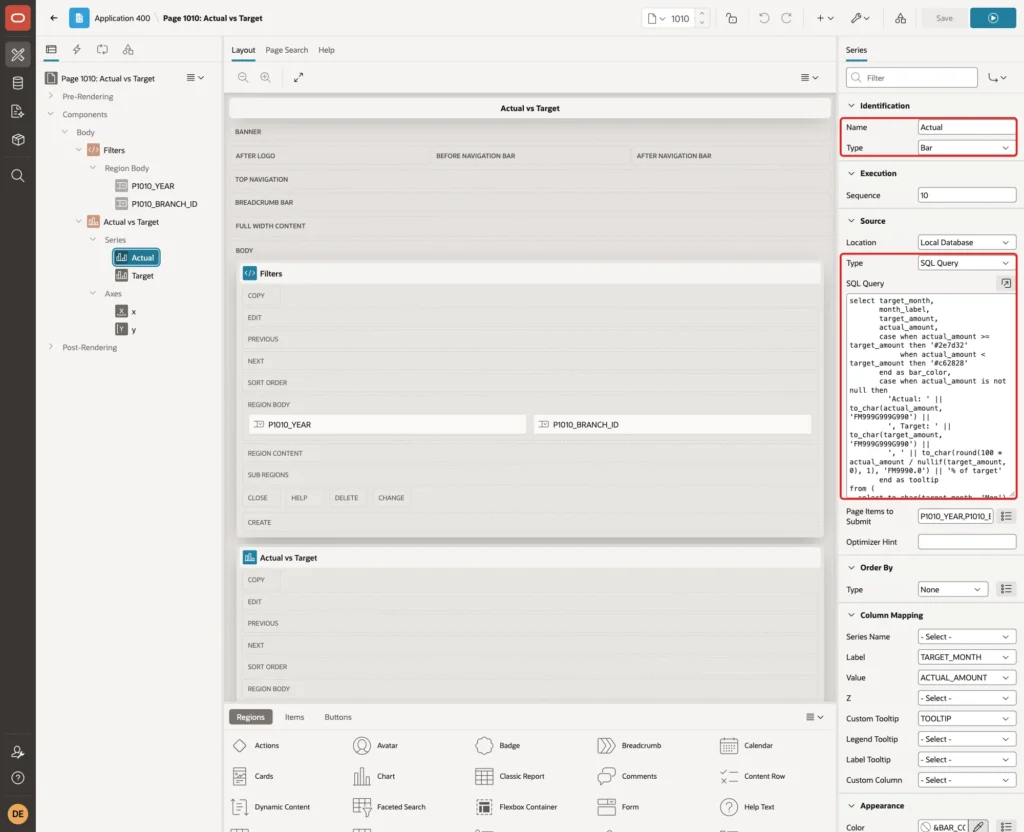This screenshot has width=1024, height=832.
Task: Open the Location Local Database dropdown
Action: [x=967, y=242]
